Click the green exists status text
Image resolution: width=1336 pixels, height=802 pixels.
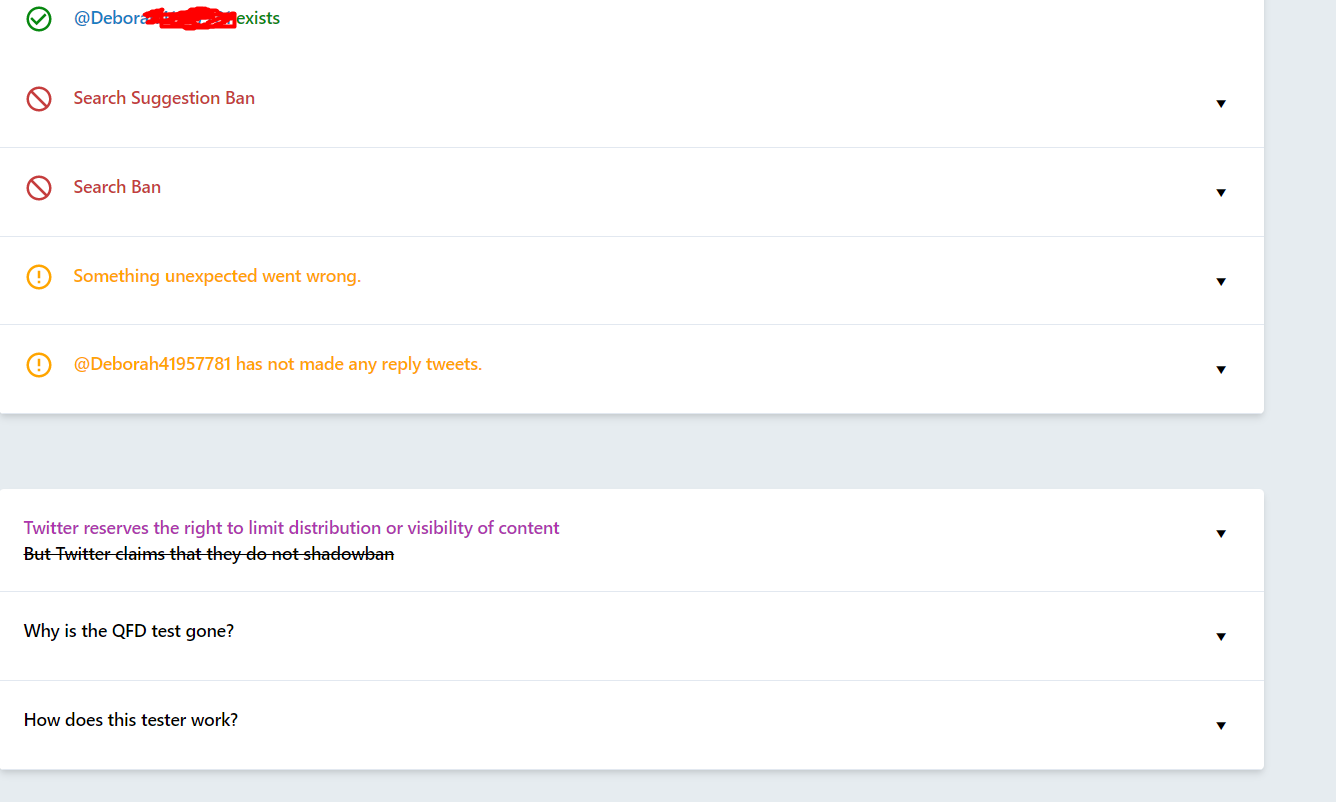(258, 18)
